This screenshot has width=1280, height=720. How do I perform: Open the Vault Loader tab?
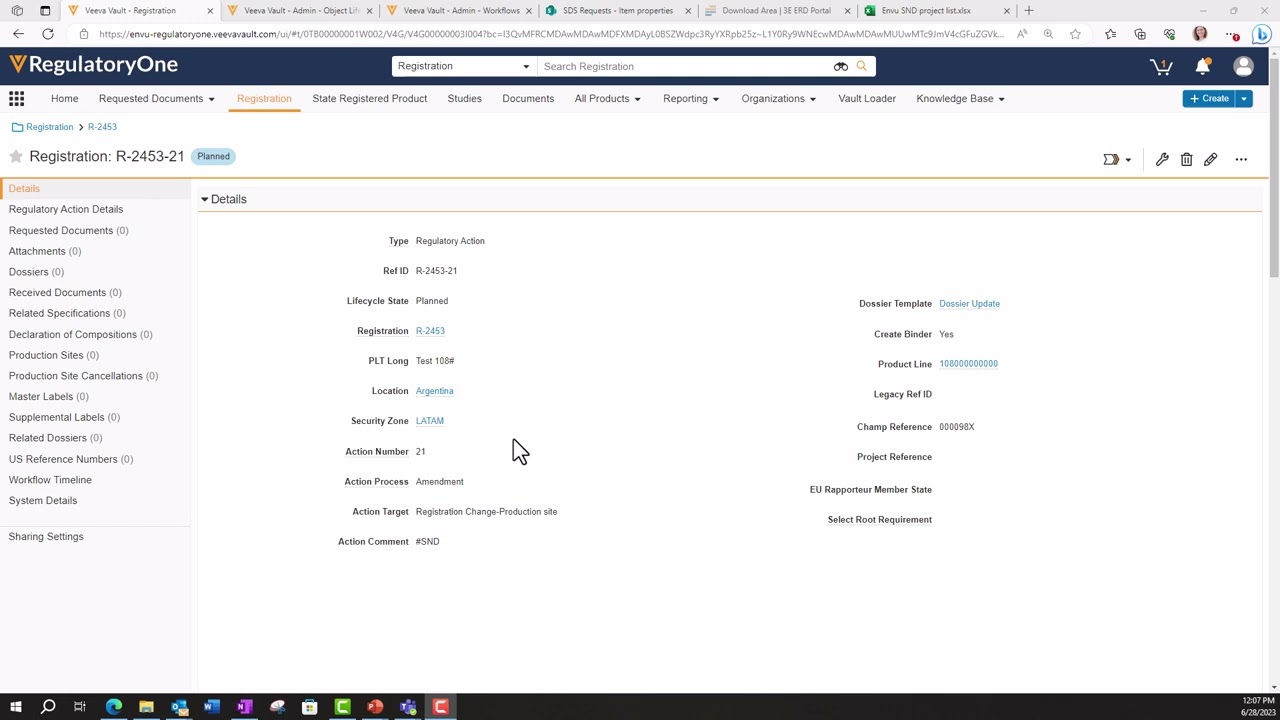pos(867,99)
